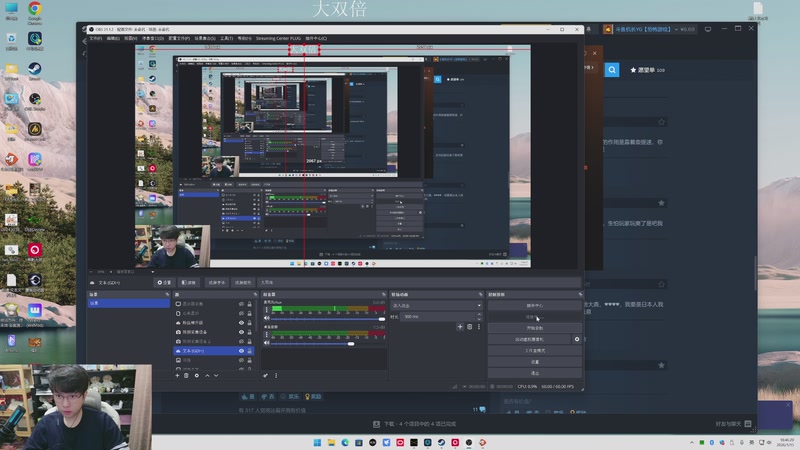Show the image-icon source below 文本 (GDI+)
The image size is (800, 450).
241,360
